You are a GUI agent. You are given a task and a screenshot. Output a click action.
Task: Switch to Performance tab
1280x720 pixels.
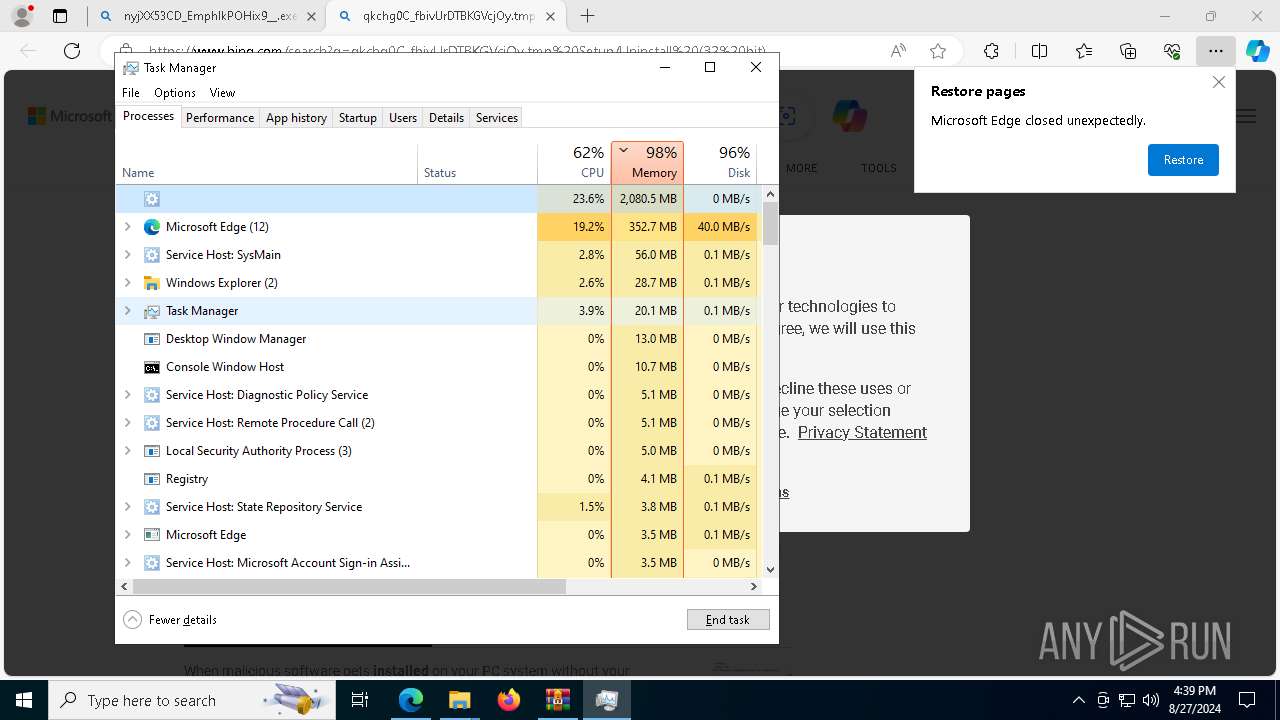pyautogui.click(x=220, y=117)
